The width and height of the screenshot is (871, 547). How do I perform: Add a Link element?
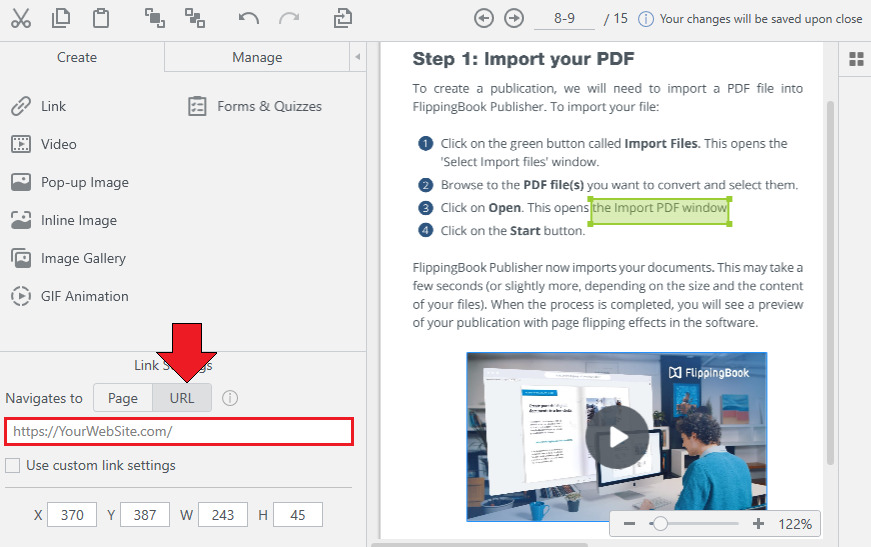[38, 106]
